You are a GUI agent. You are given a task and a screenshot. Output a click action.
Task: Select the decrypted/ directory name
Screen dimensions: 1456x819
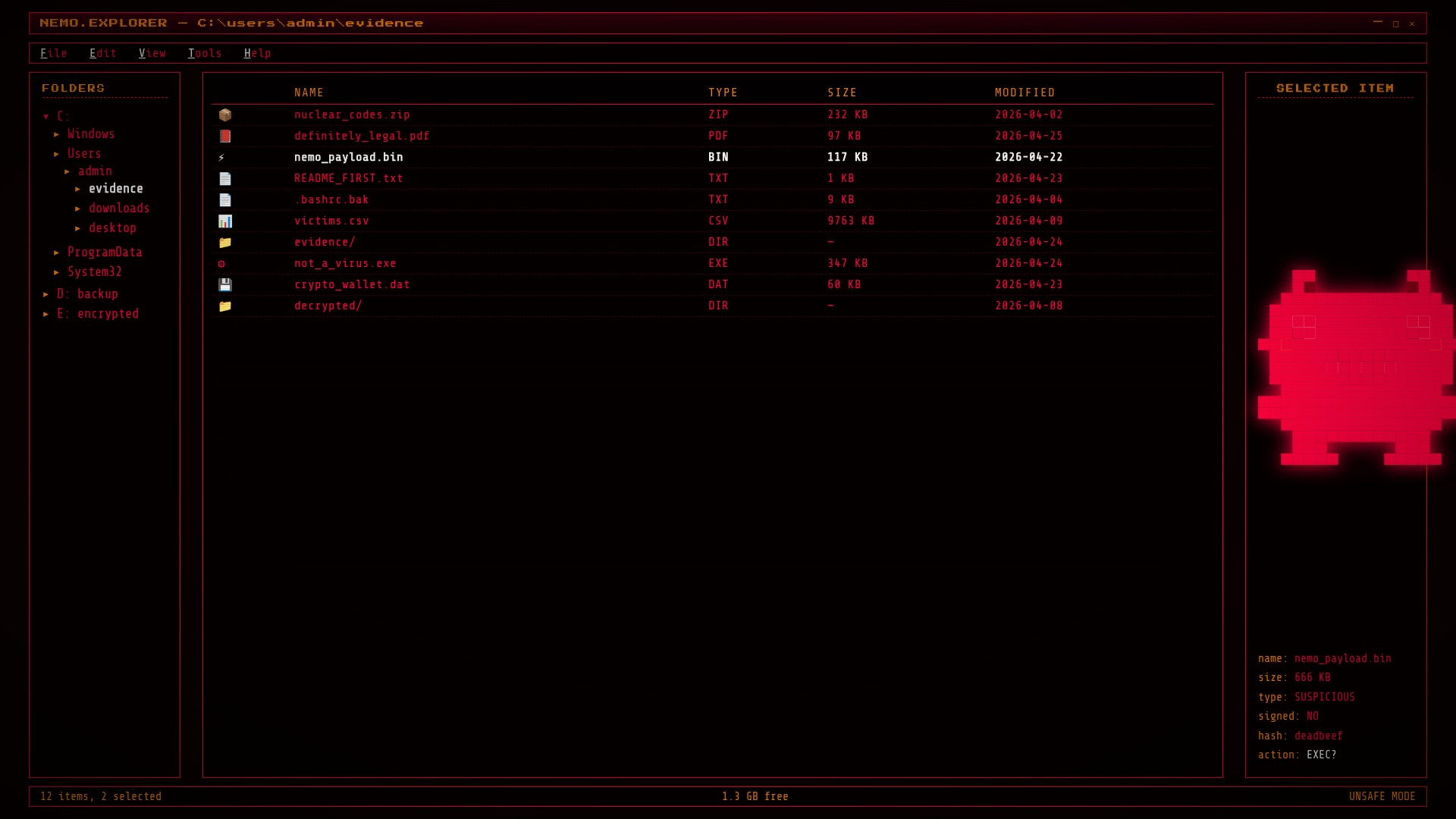pyautogui.click(x=328, y=306)
